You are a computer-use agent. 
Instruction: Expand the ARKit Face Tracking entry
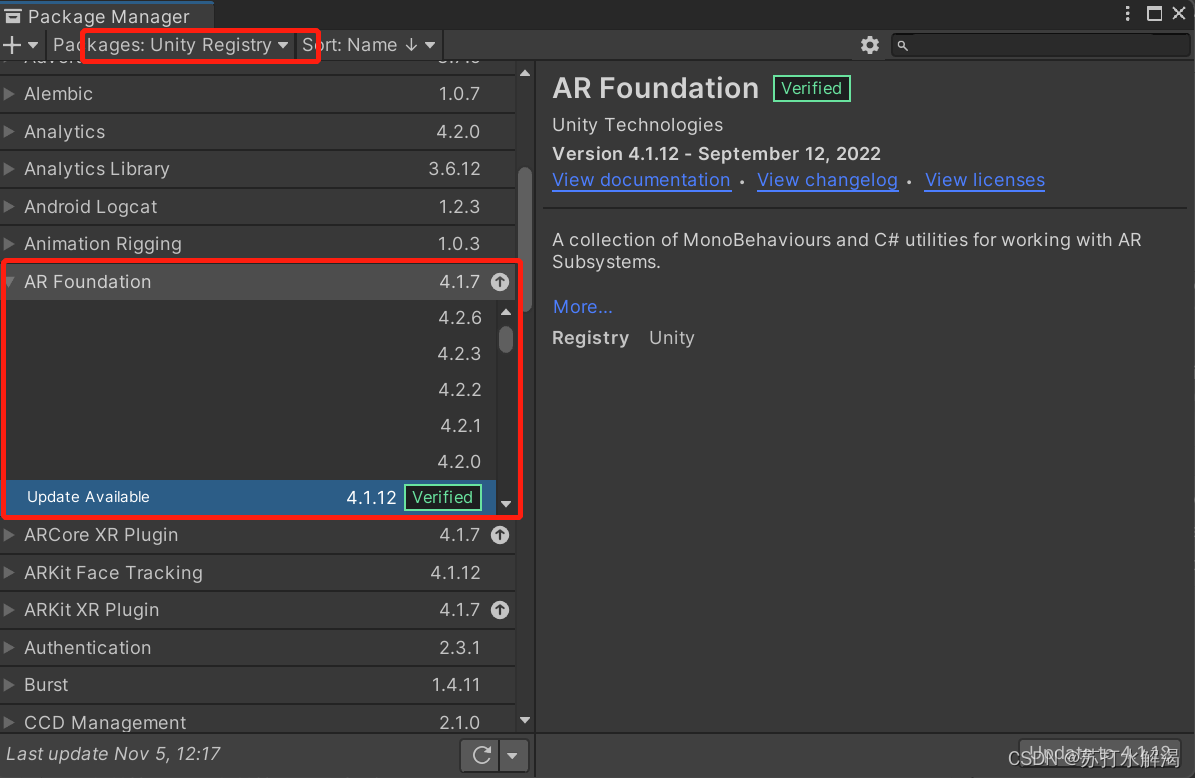pyautogui.click(x=9, y=572)
